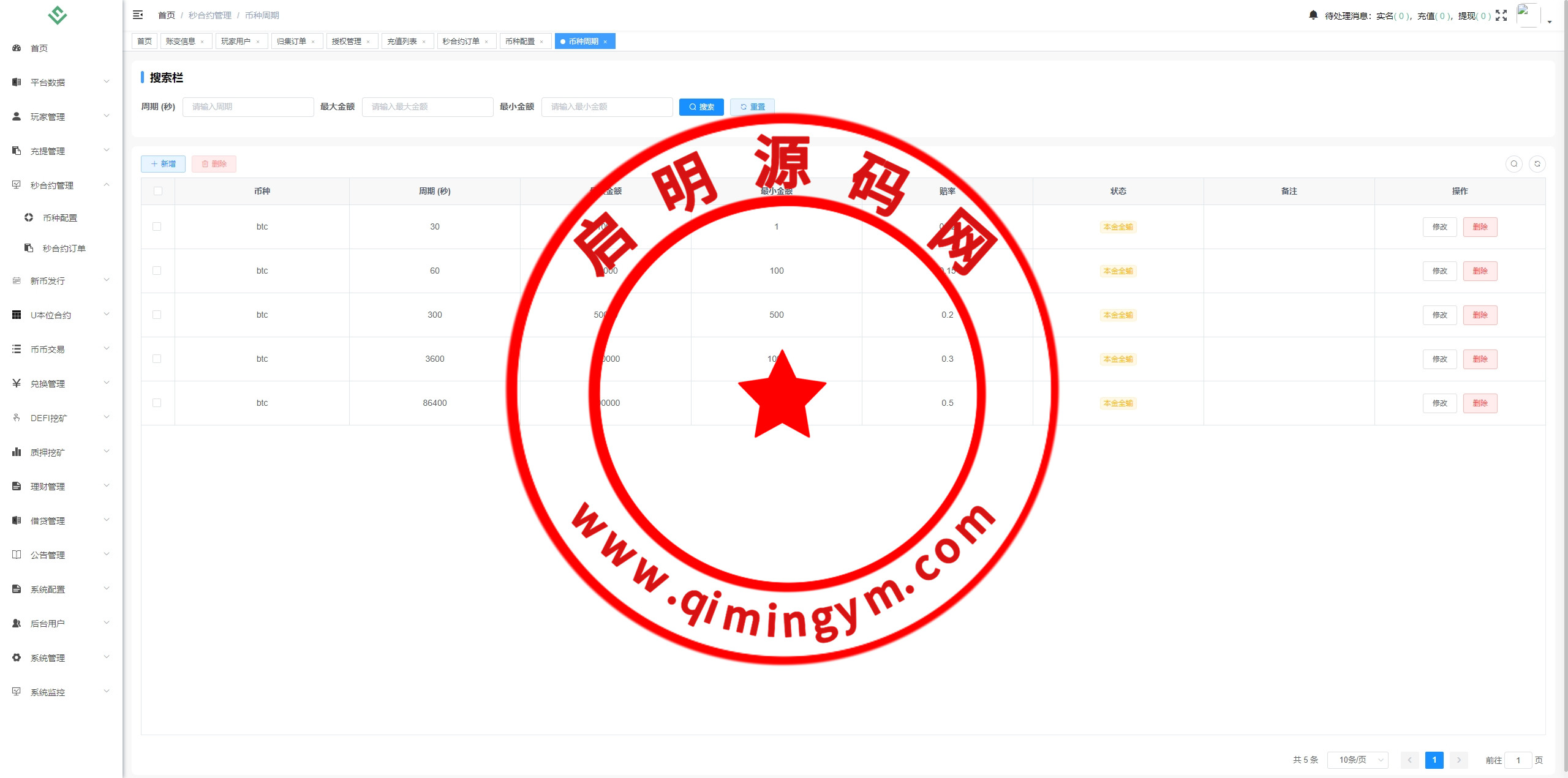
Task: Open the 10条/页 page size dropdown
Action: [x=1357, y=760]
